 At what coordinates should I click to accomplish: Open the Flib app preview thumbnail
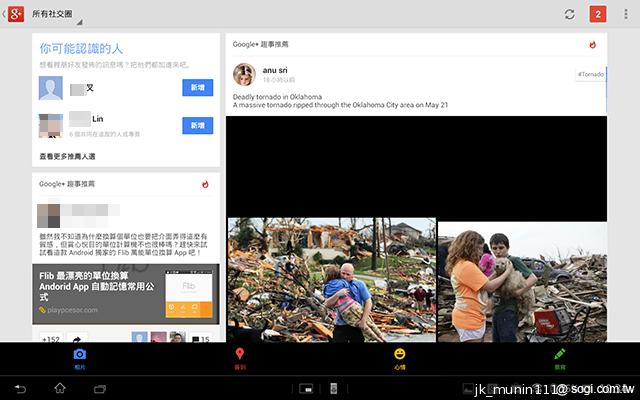coord(189,294)
